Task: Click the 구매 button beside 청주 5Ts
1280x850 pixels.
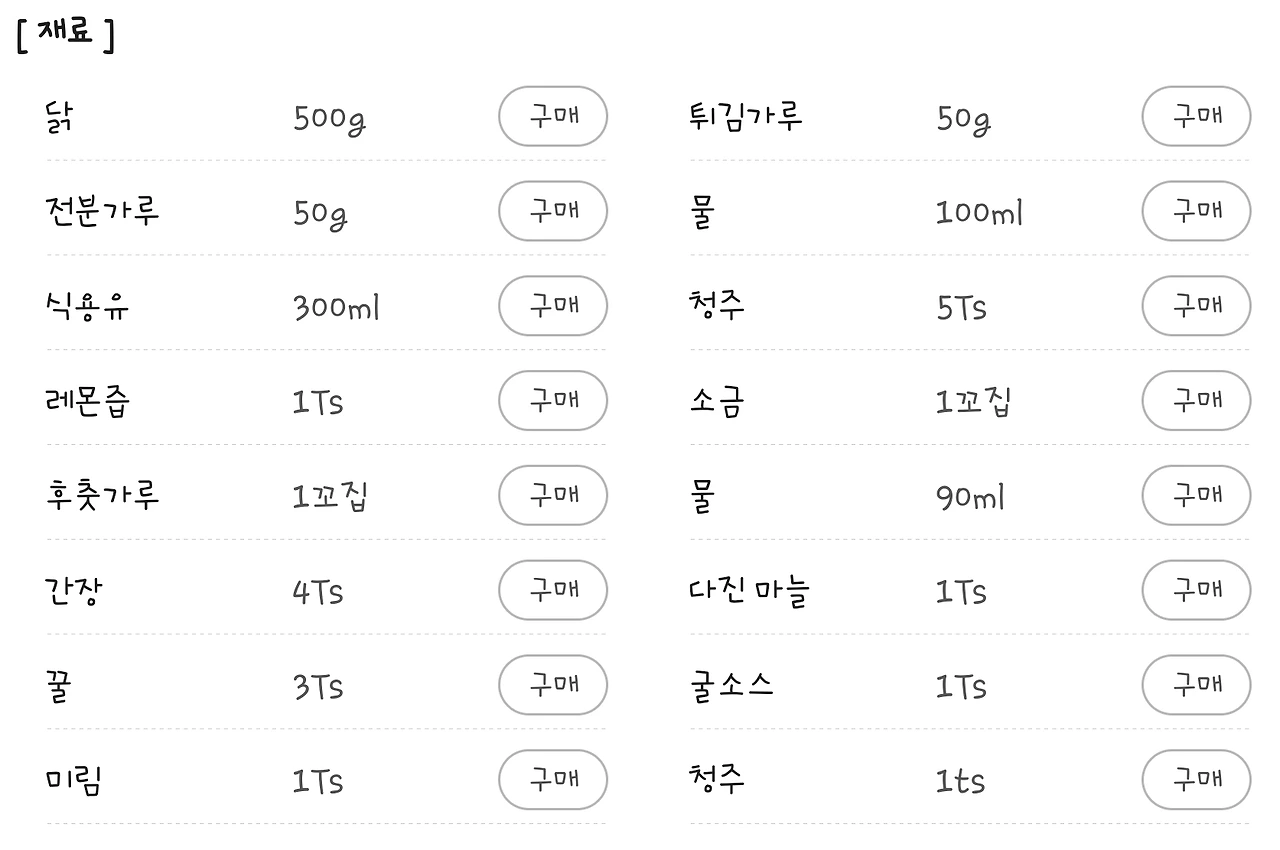Action: (x=1196, y=306)
